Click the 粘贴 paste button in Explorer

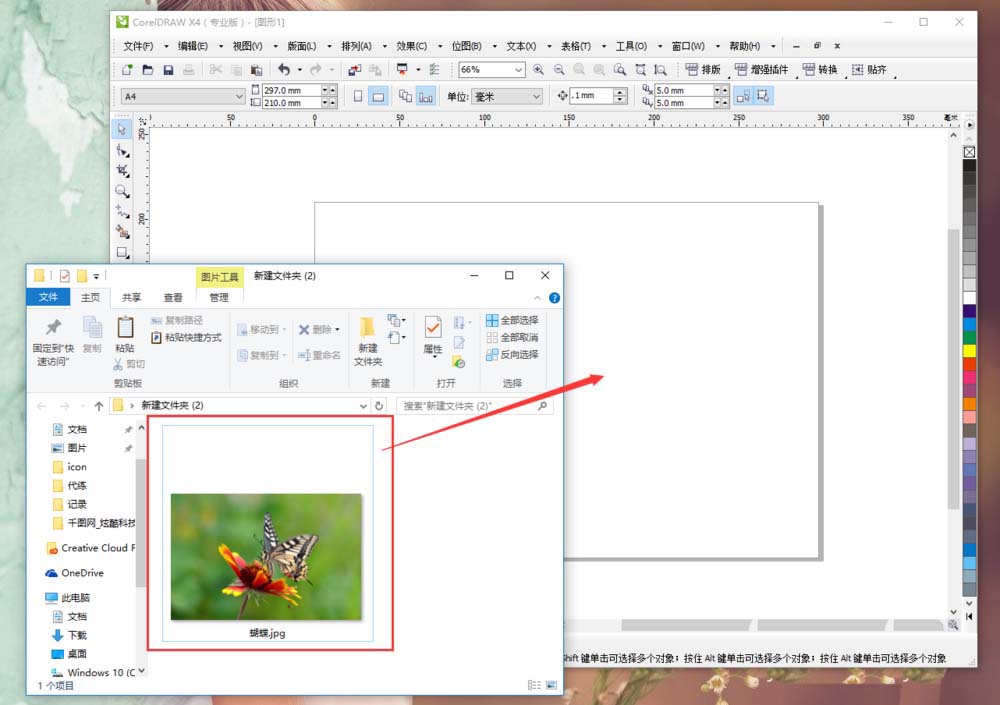(x=125, y=334)
